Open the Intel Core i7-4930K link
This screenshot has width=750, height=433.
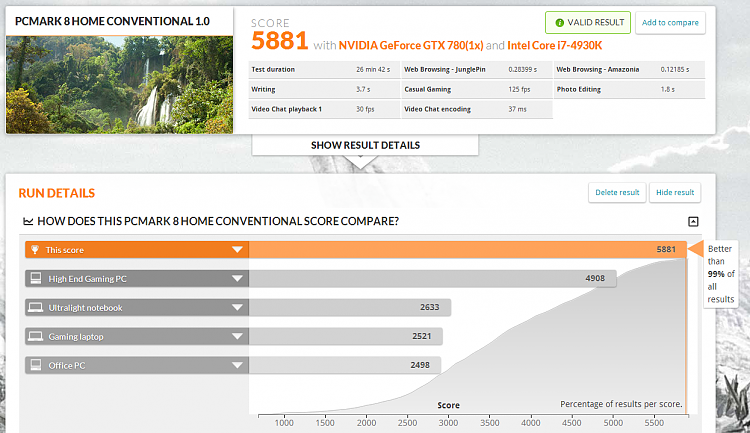coord(554,45)
